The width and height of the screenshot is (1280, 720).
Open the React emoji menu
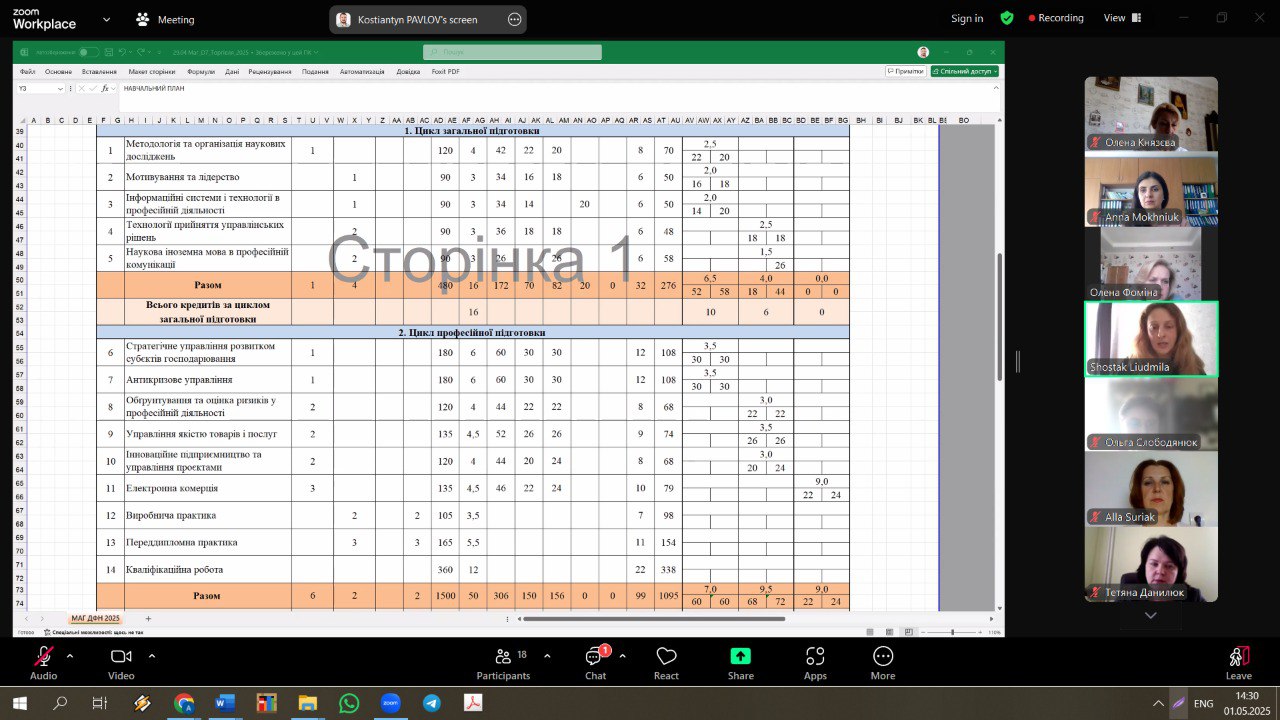(666, 657)
